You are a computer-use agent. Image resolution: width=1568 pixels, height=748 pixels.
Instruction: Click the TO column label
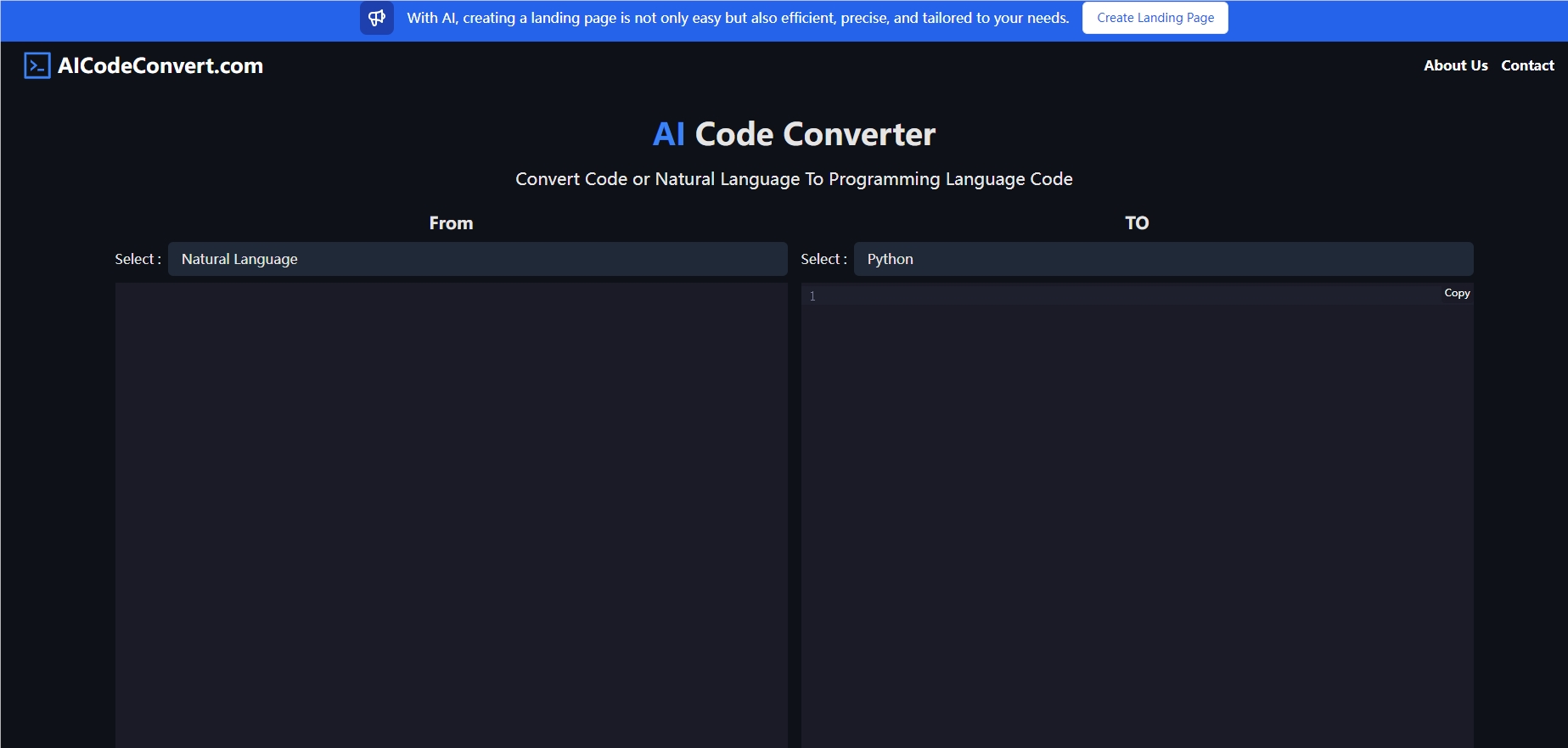click(1137, 223)
